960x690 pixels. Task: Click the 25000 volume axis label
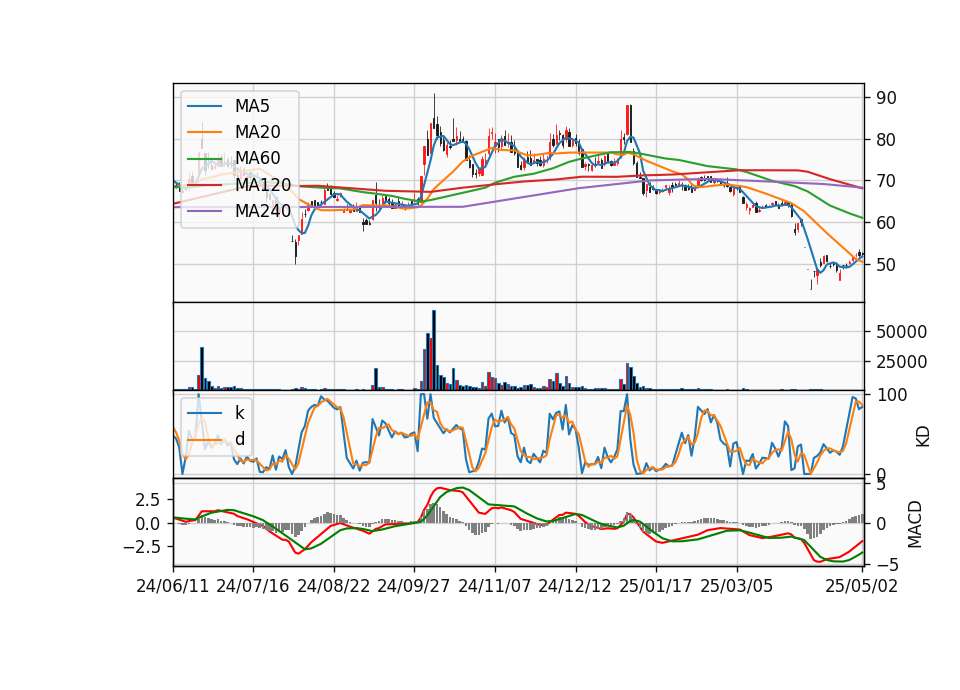click(901, 362)
